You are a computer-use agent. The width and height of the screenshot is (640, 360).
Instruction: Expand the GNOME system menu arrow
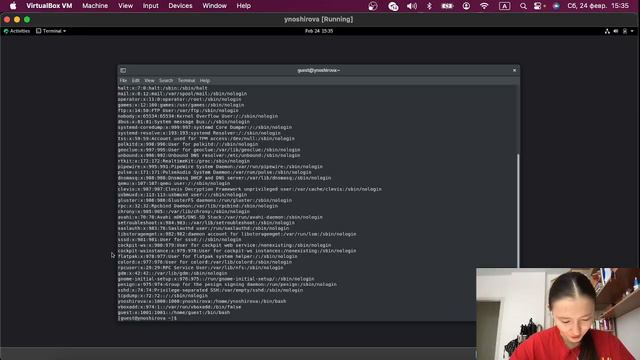(x=632, y=31)
